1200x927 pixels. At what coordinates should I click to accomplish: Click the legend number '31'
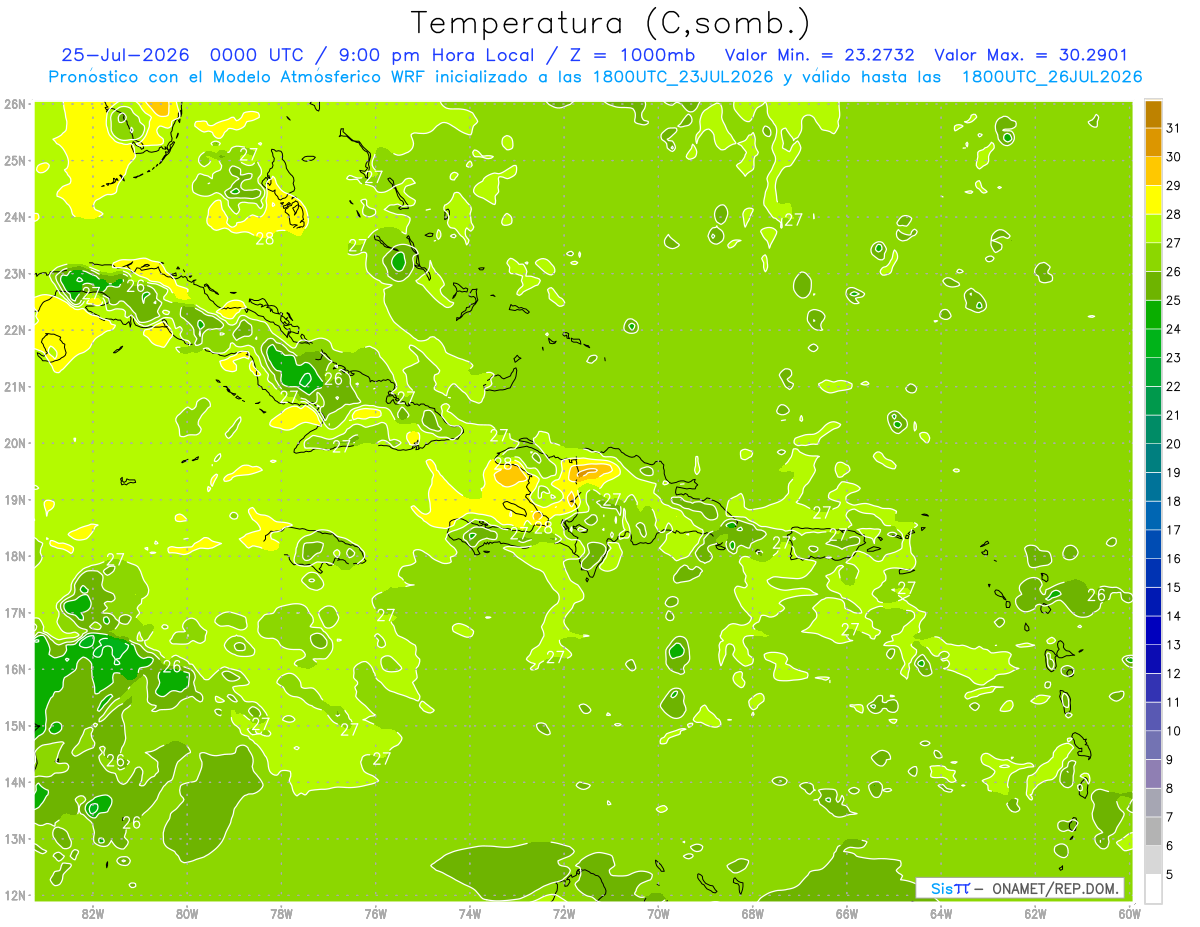tap(1174, 128)
